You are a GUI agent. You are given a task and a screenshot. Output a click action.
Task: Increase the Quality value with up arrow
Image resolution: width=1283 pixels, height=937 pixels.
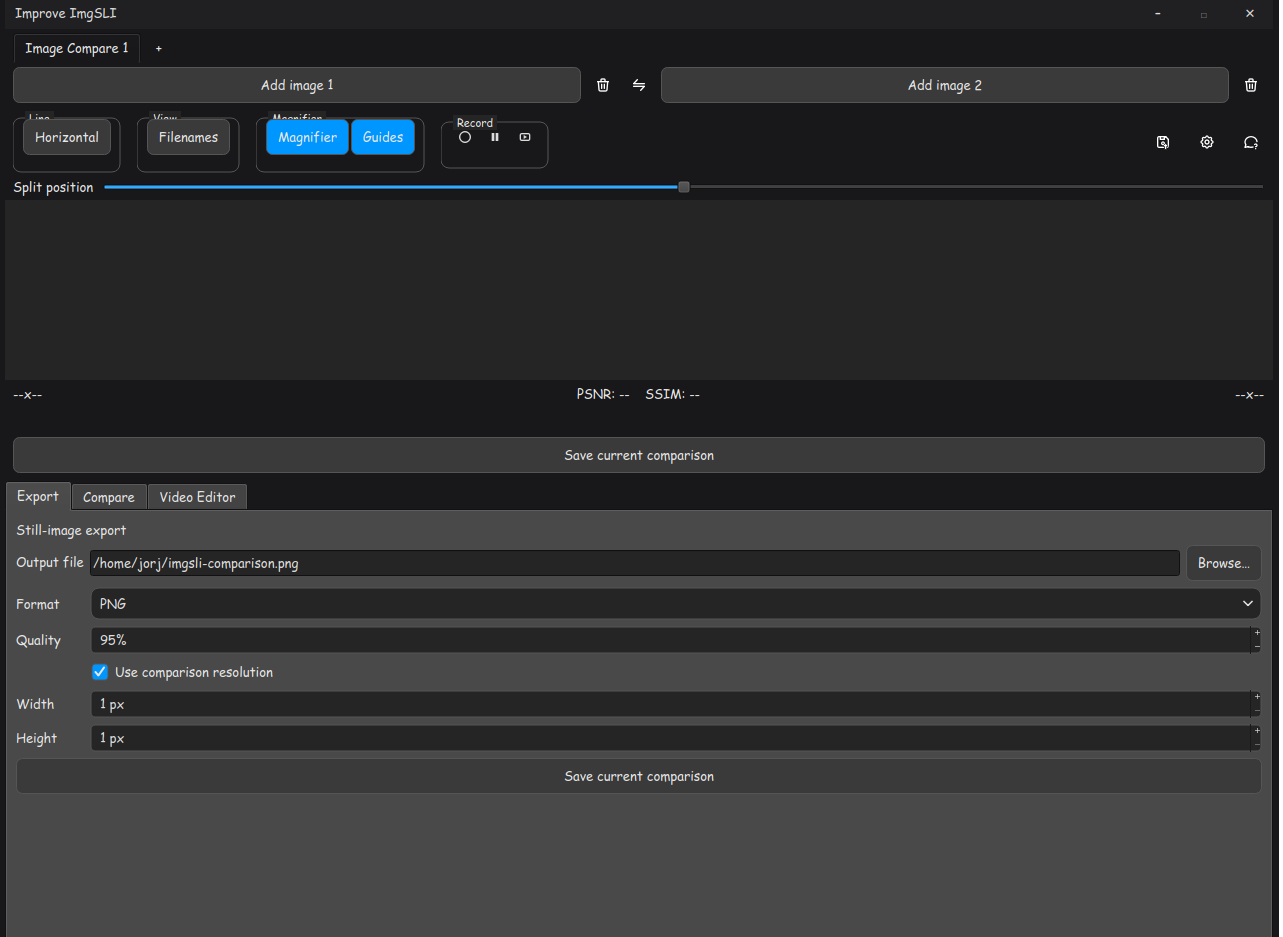[x=1257, y=633]
